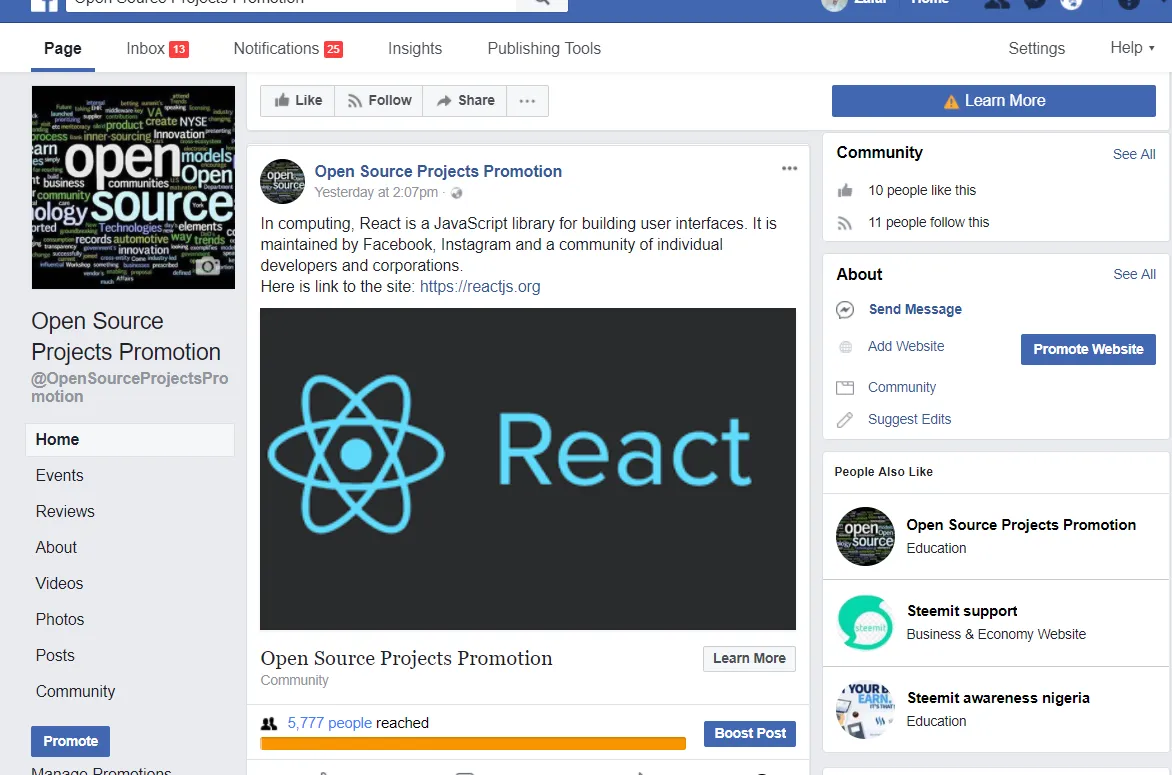Click the thumbs-up icon beside 10 people like this
Image resolution: width=1172 pixels, height=775 pixels.
coord(845,191)
